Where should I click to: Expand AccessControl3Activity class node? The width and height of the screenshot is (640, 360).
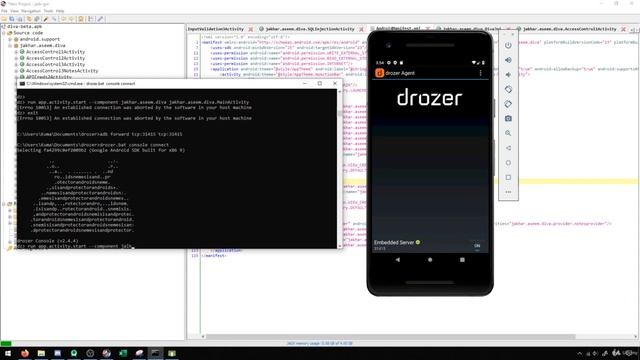coord(16,64)
